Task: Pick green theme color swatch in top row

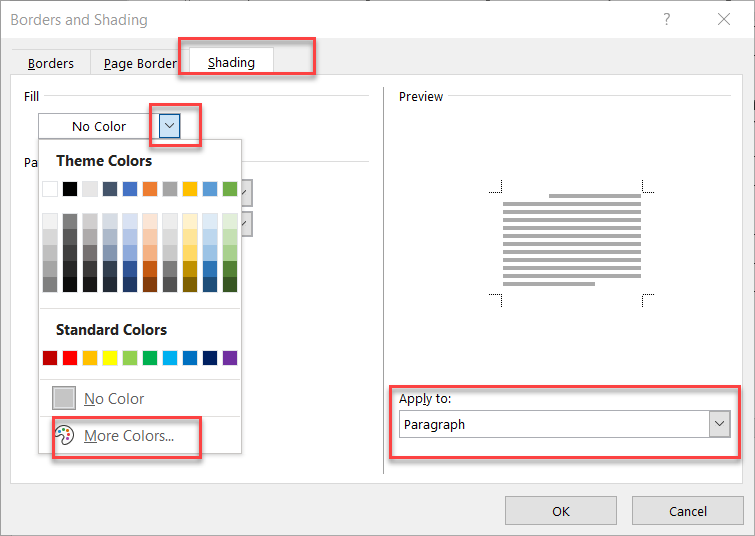Action: coord(230,189)
